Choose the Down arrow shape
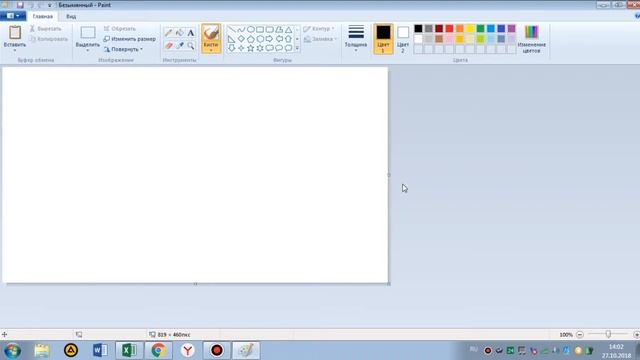640x360 pixels. 231,48
